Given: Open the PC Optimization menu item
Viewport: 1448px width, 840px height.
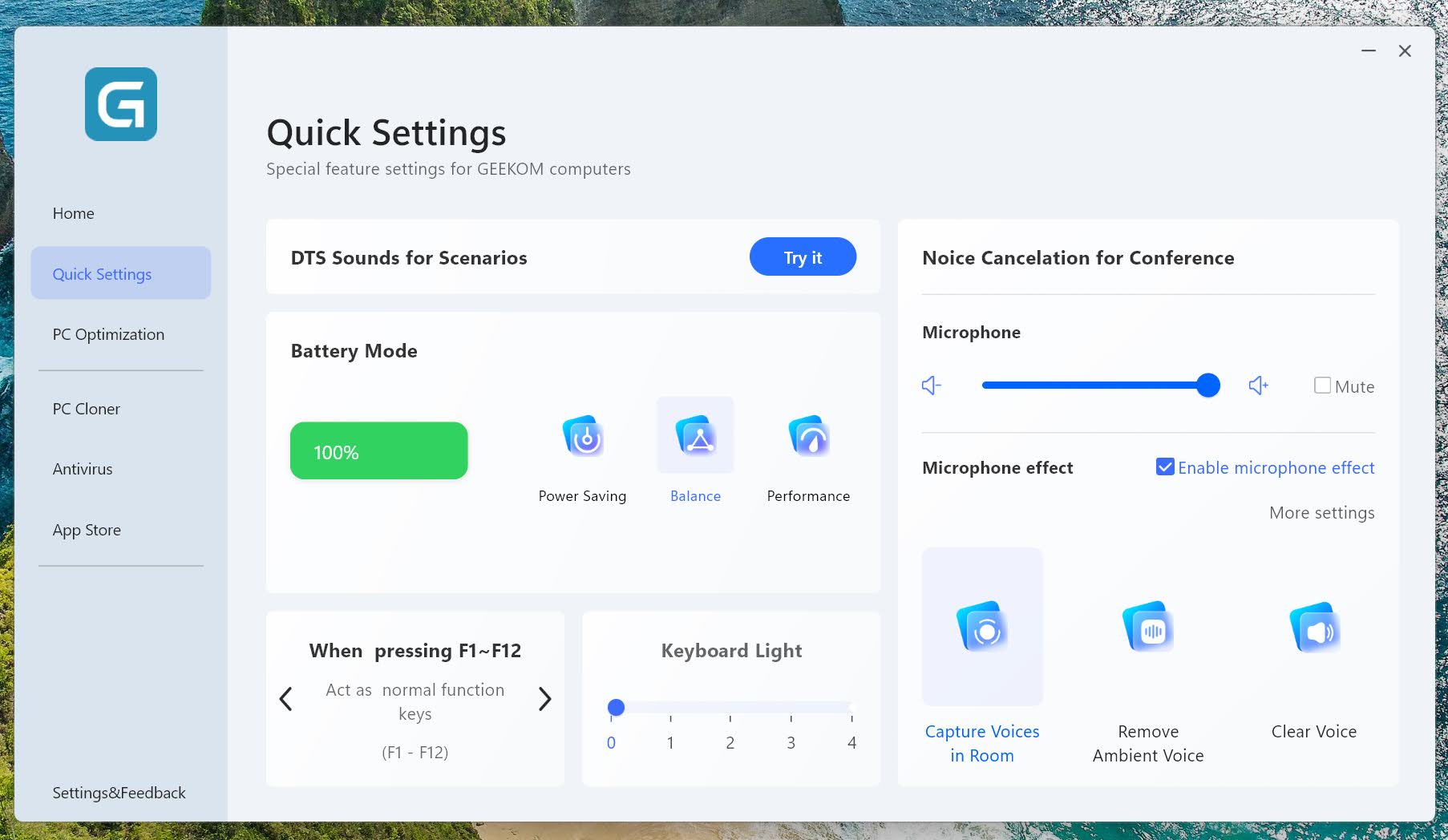Looking at the screenshot, I should (108, 334).
